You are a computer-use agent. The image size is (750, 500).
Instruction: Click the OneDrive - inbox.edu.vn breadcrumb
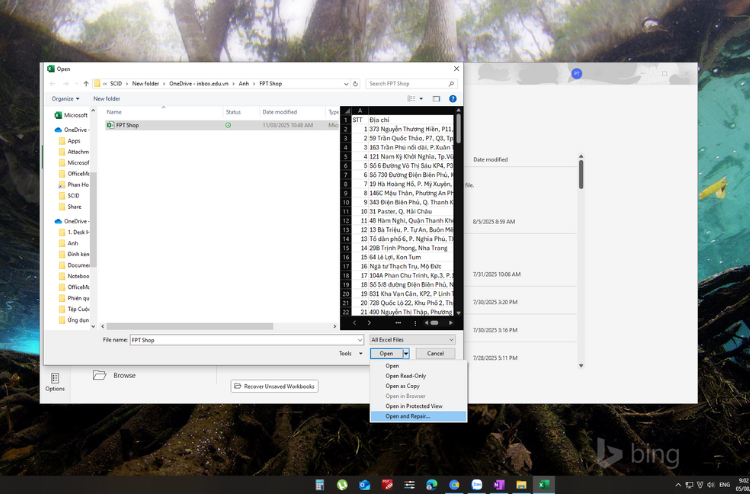click(199, 84)
